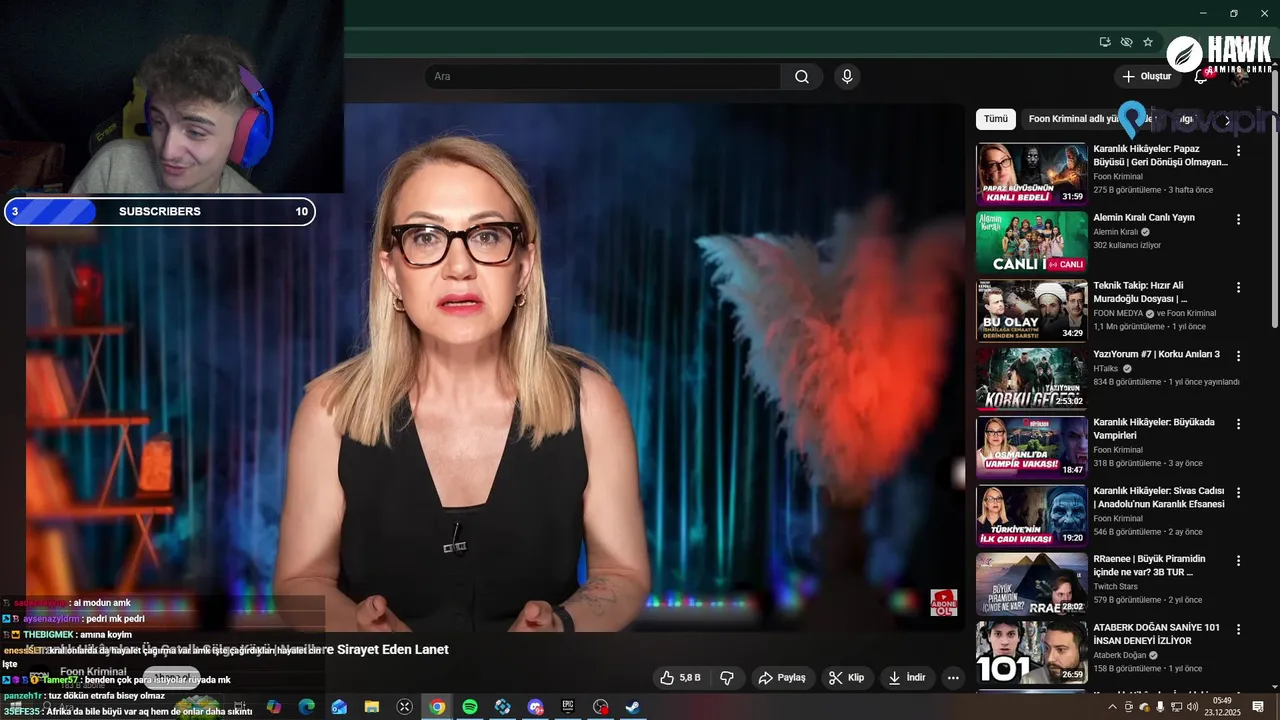Open Windows notification center icon
The height and width of the screenshot is (720, 1280).
pos(1258,707)
